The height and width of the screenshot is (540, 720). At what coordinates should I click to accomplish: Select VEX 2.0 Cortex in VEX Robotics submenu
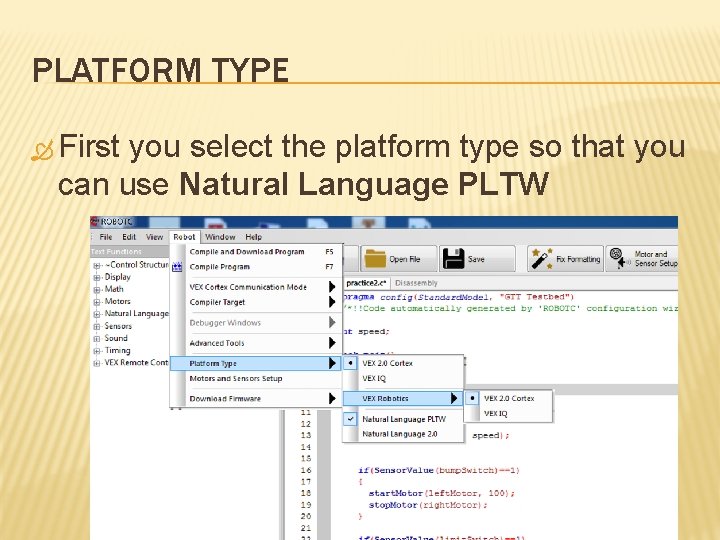(x=509, y=398)
